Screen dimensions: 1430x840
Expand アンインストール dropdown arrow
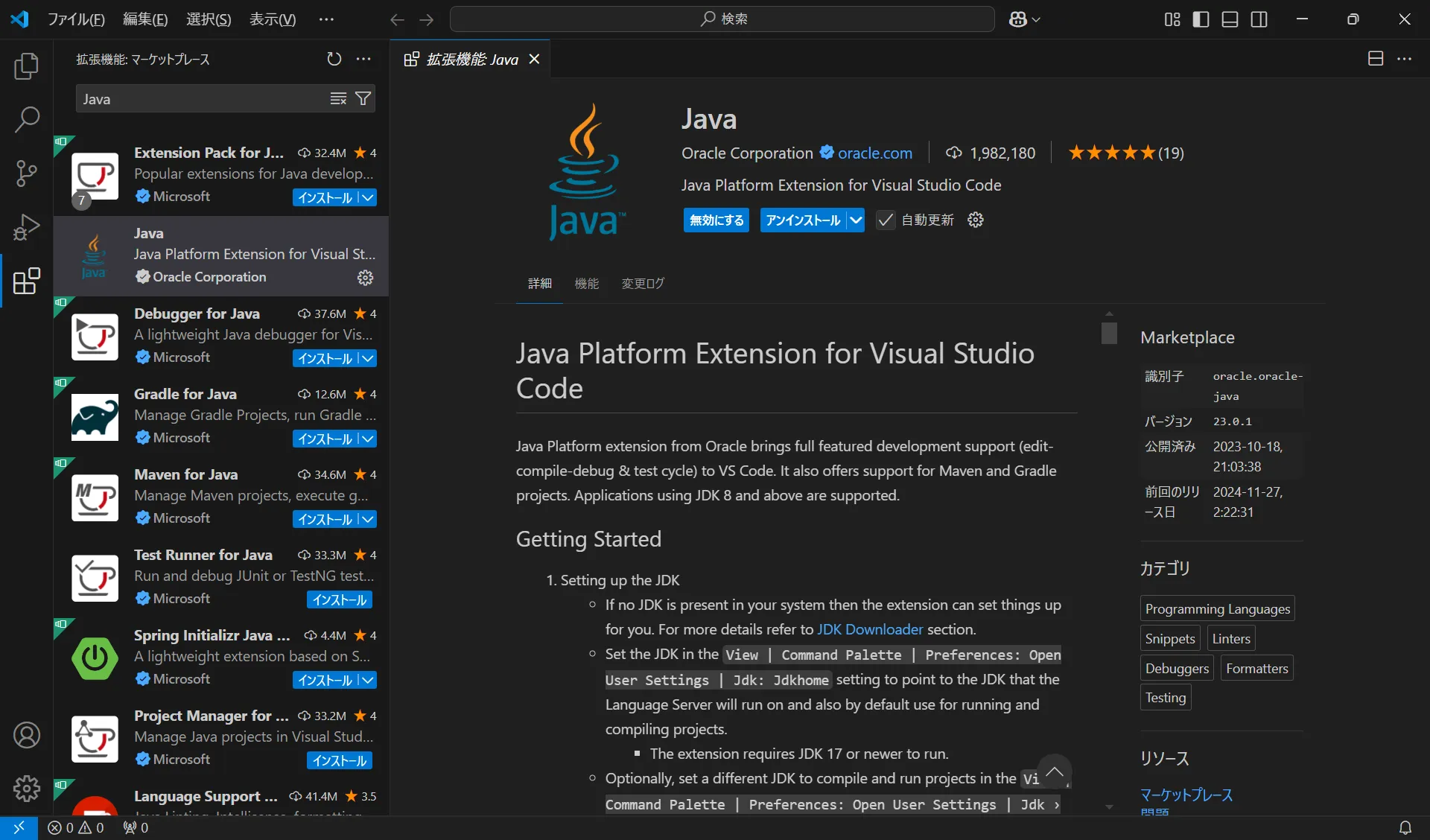[x=856, y=220]
